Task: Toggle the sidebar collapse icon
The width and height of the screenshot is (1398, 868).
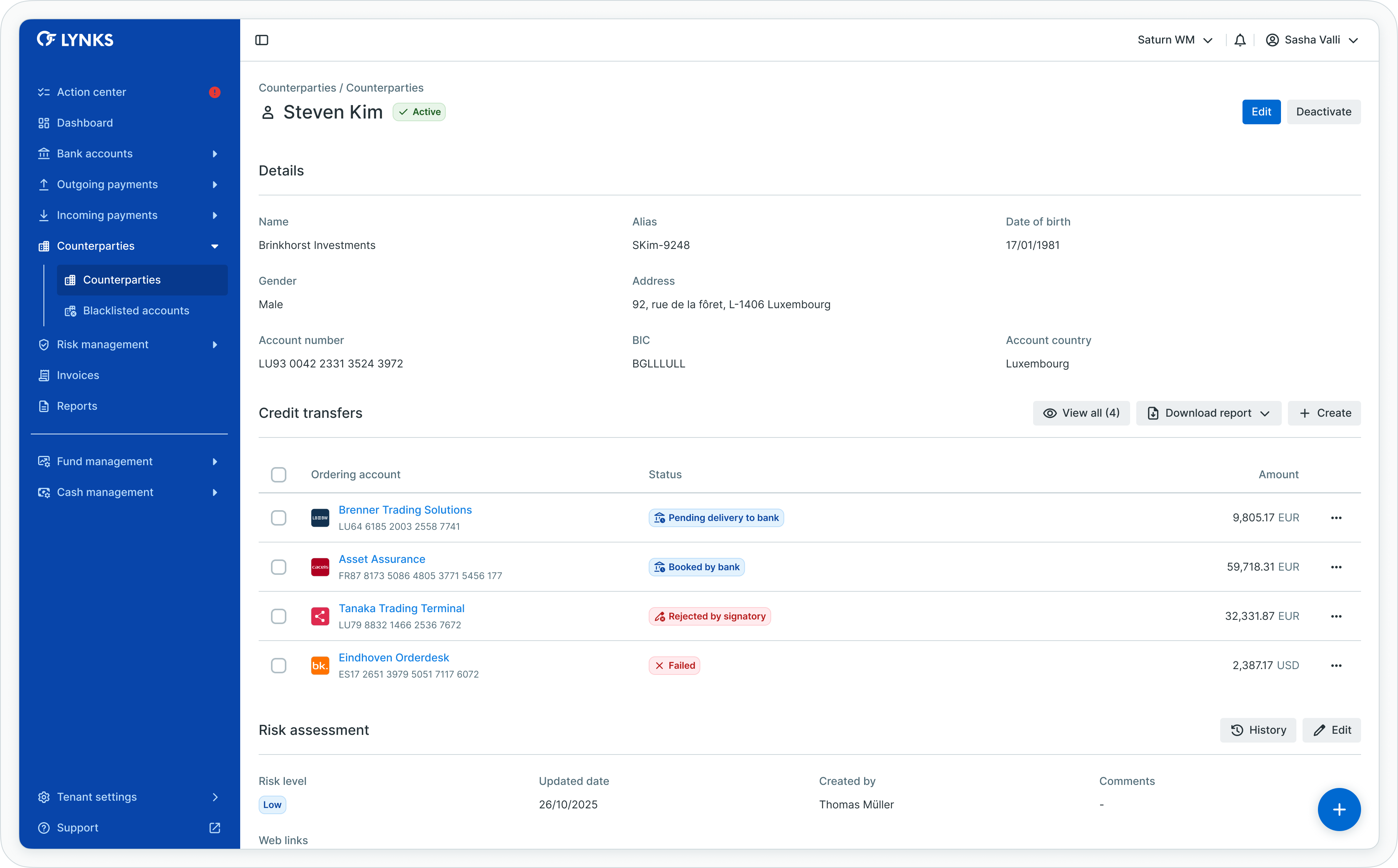Action: pos(262,40)
